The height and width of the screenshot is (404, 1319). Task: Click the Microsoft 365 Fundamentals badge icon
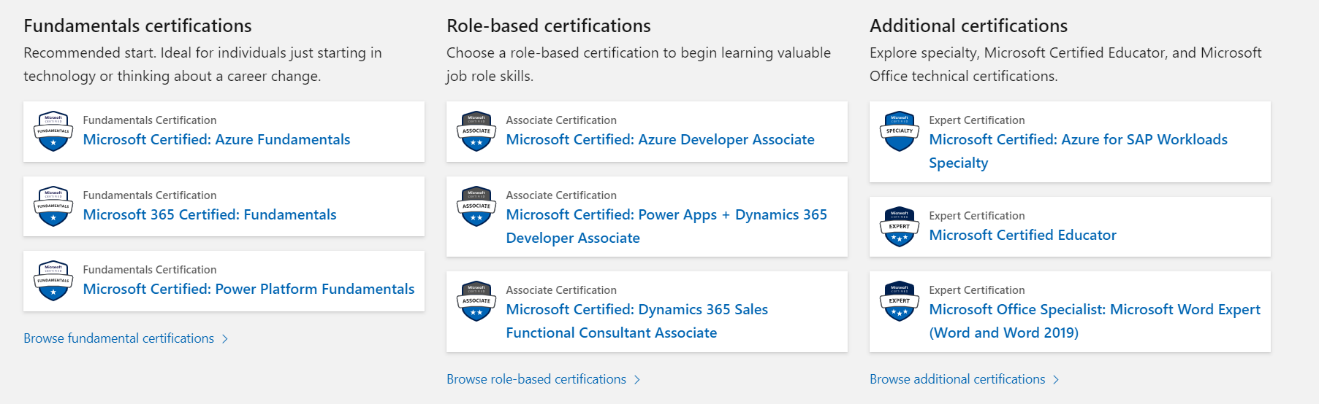(53, 206)
